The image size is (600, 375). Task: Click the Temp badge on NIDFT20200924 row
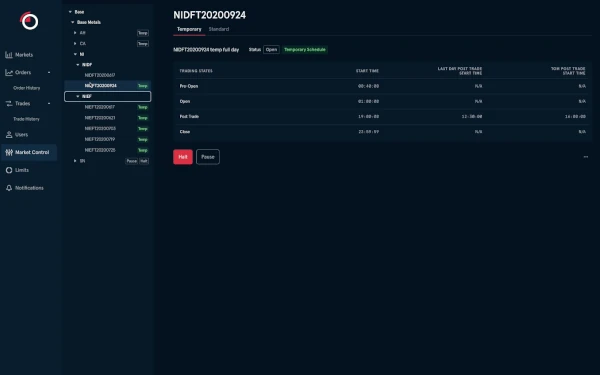(143, 86)
